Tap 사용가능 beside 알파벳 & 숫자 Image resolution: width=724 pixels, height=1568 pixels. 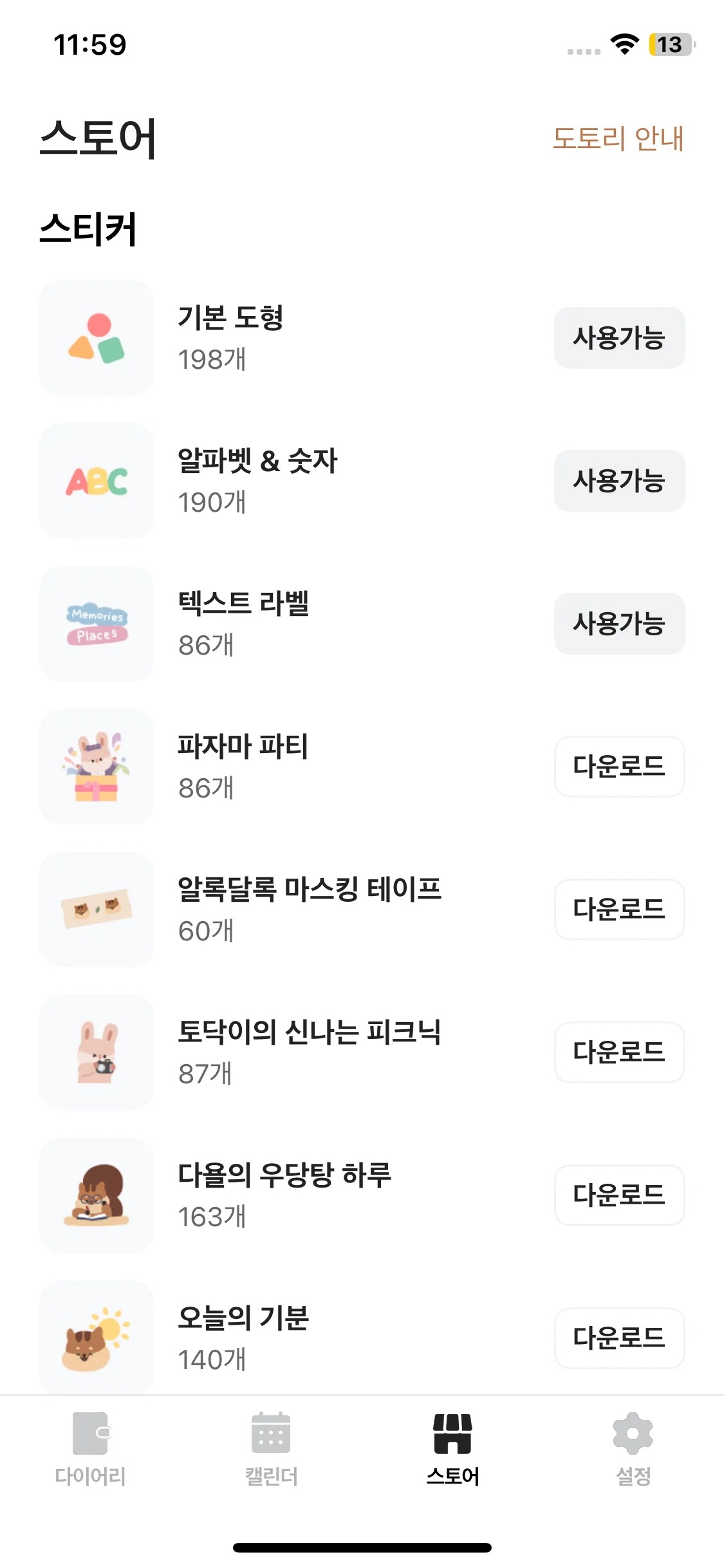[619, 481]
